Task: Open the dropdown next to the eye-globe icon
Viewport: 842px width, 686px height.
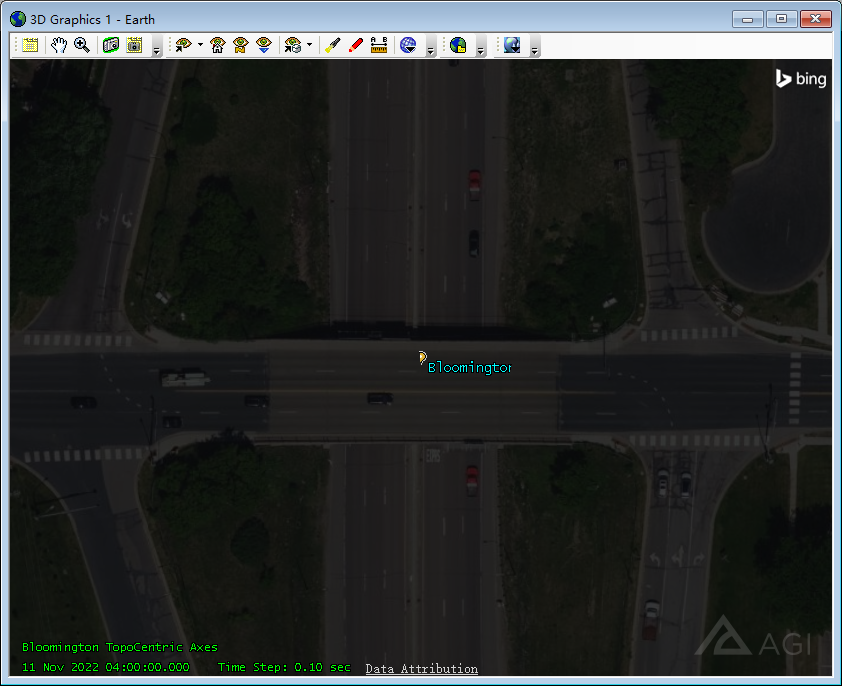Action: pyautogui.click(x=309, y=45)
